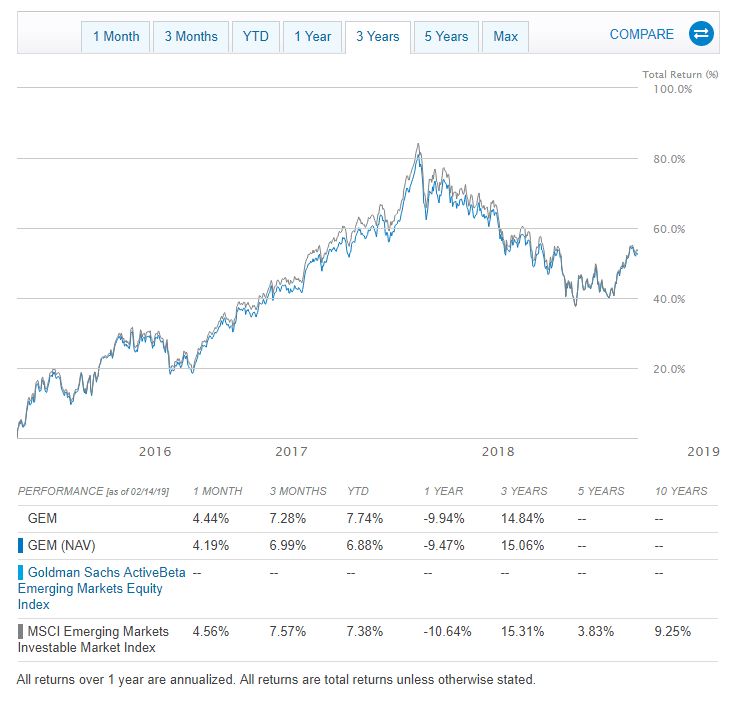Click the 2018 x-axis label
747x701 pixels.
(498, 451)
